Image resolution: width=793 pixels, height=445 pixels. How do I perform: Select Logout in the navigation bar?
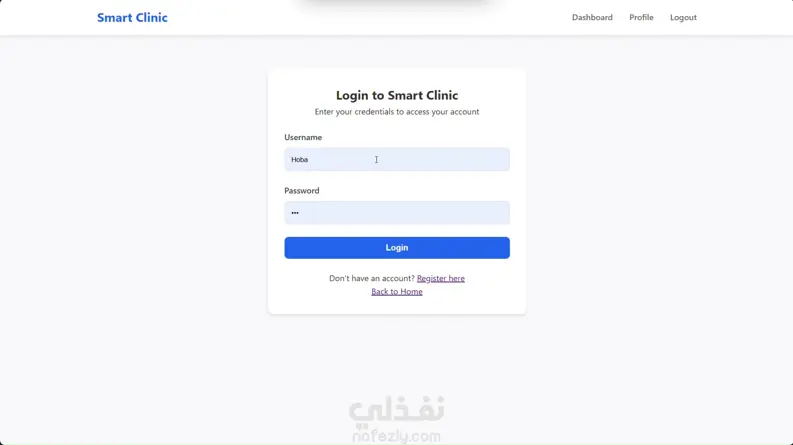(x=683, y=17)
